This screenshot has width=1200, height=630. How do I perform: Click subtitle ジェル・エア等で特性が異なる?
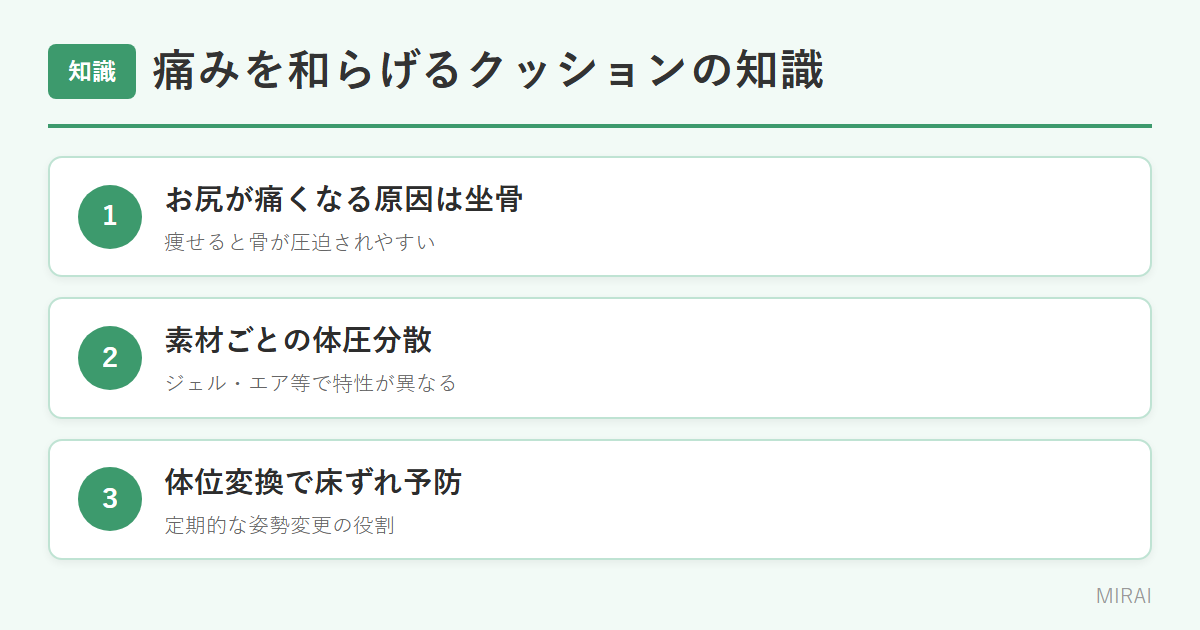(311, 383)
